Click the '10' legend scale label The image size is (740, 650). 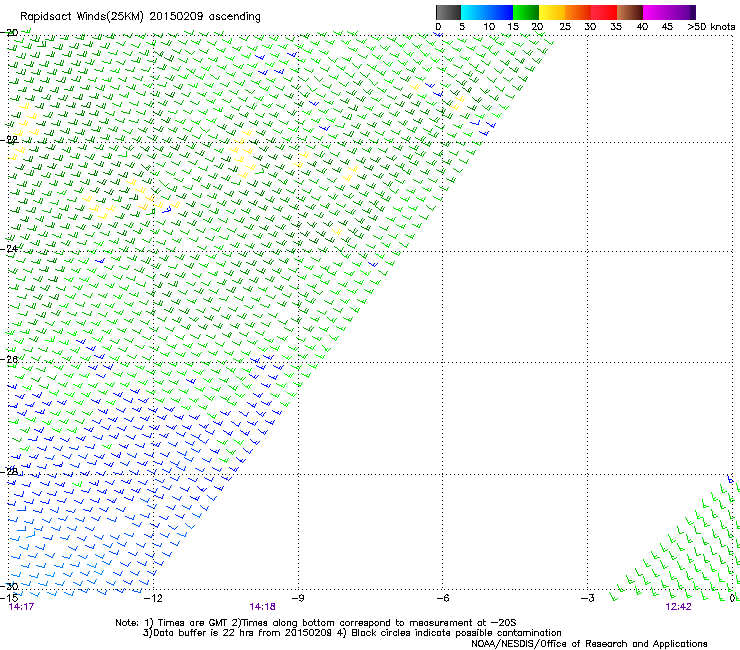(x=489, y=27)
